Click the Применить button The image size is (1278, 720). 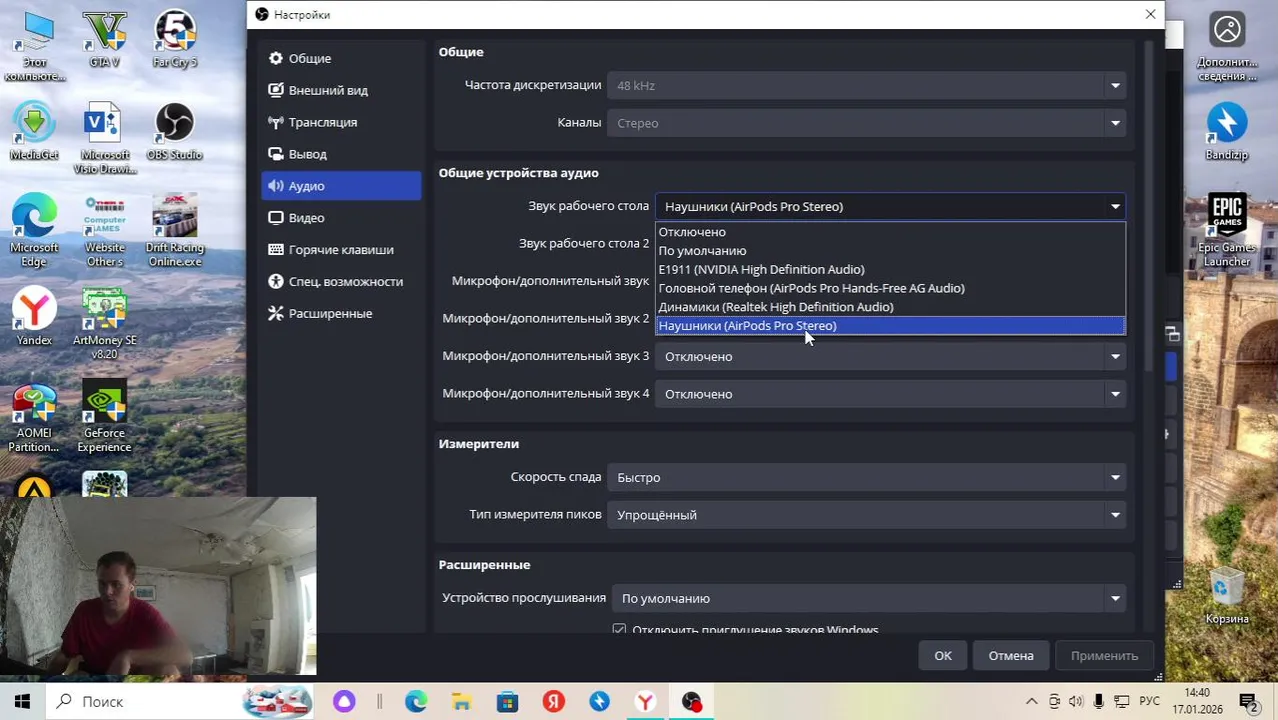click(1104, 656)
